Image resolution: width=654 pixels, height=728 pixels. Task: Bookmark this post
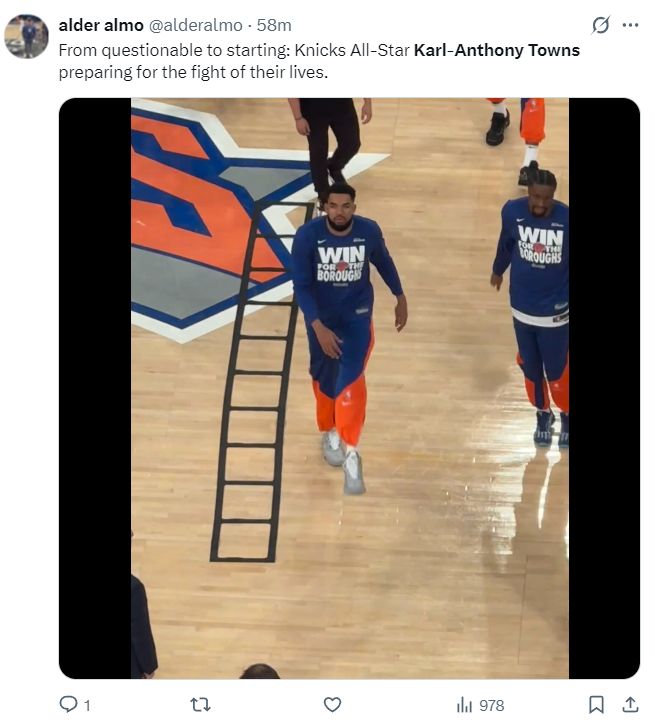point(596,705)
